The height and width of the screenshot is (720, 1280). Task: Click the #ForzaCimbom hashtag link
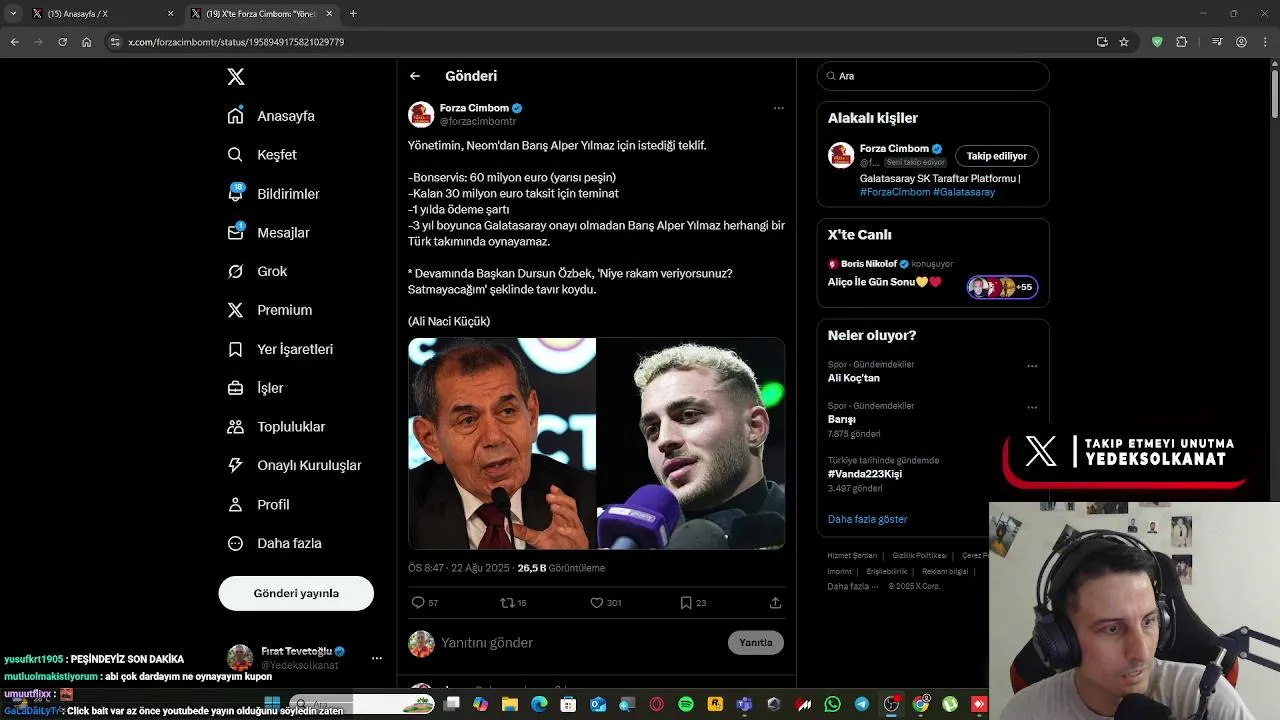[x=895, y=192]
